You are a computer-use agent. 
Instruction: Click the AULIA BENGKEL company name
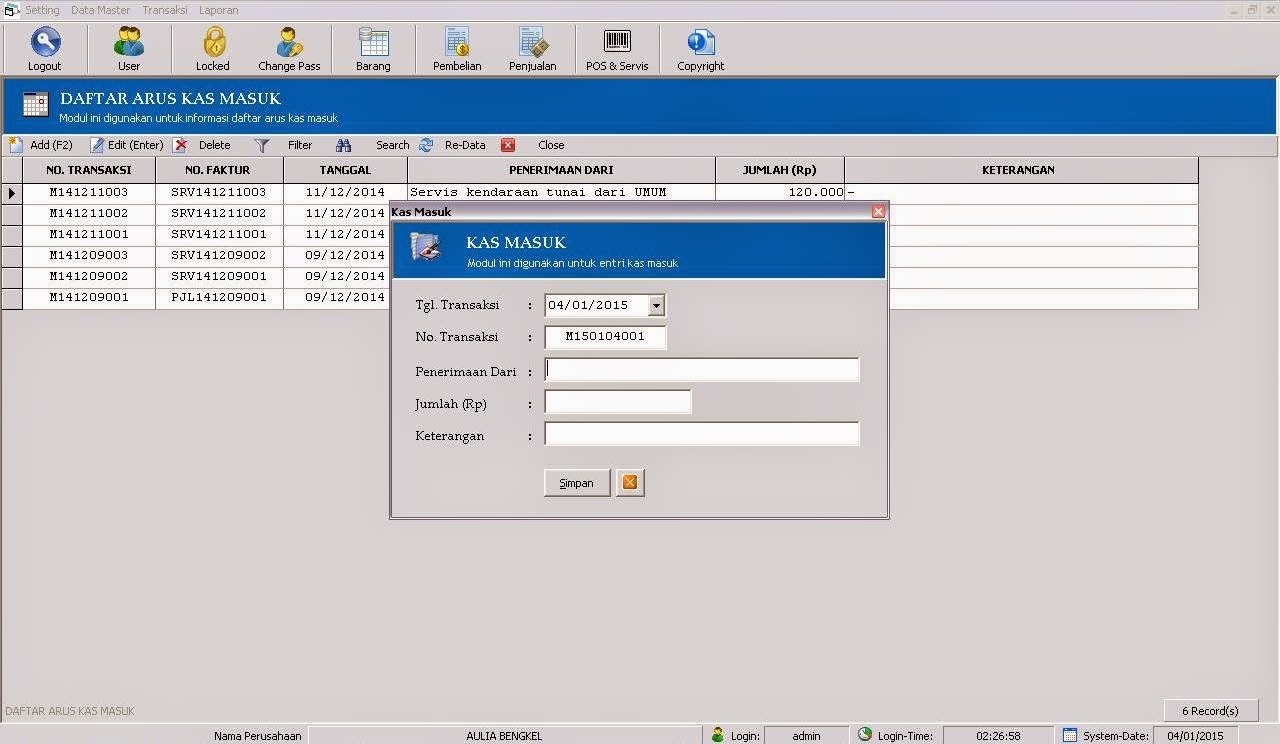[x=504, y=736]
